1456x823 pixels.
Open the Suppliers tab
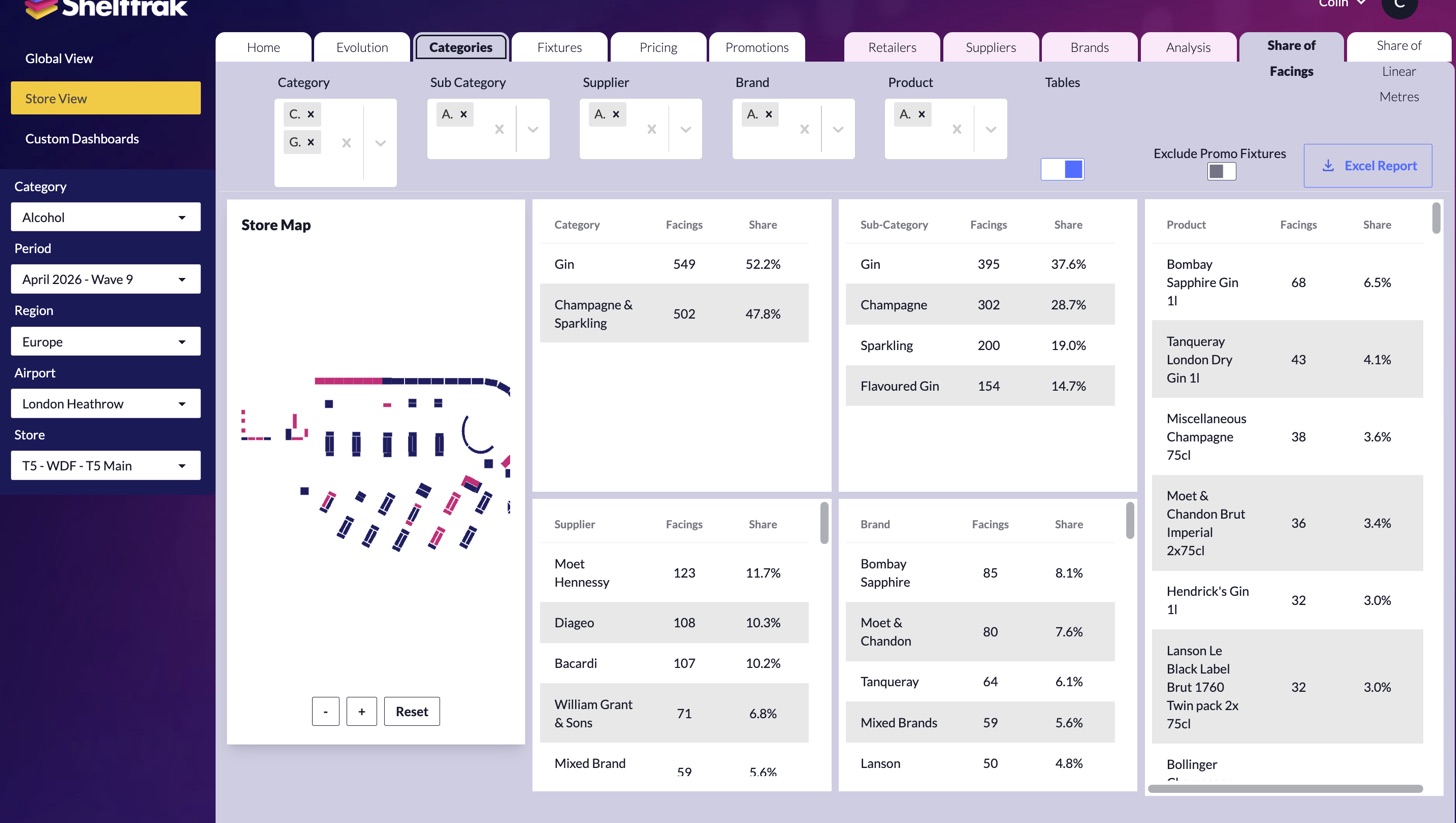coord(991,47)
